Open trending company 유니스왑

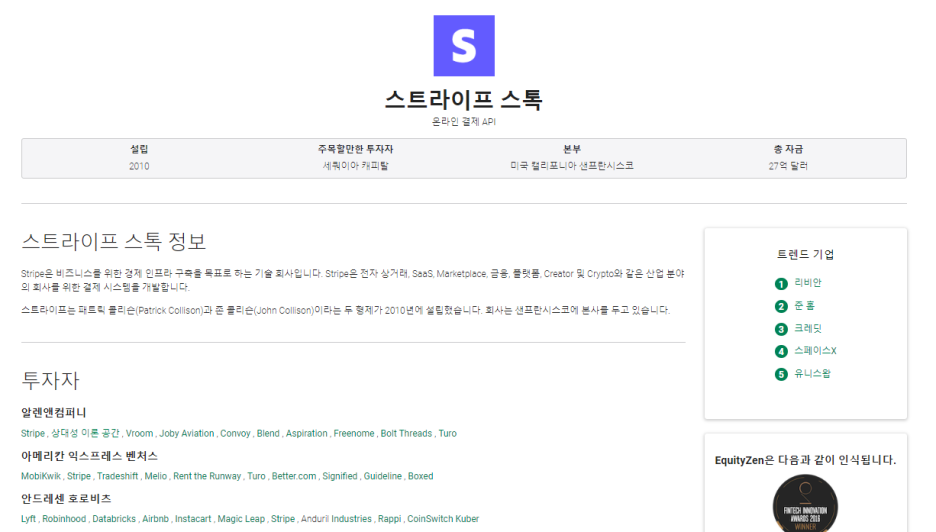coord(812,373)
